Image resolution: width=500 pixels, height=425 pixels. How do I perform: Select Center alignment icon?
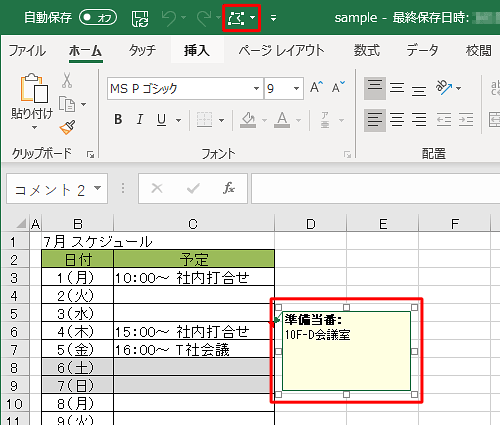(397, 120)
